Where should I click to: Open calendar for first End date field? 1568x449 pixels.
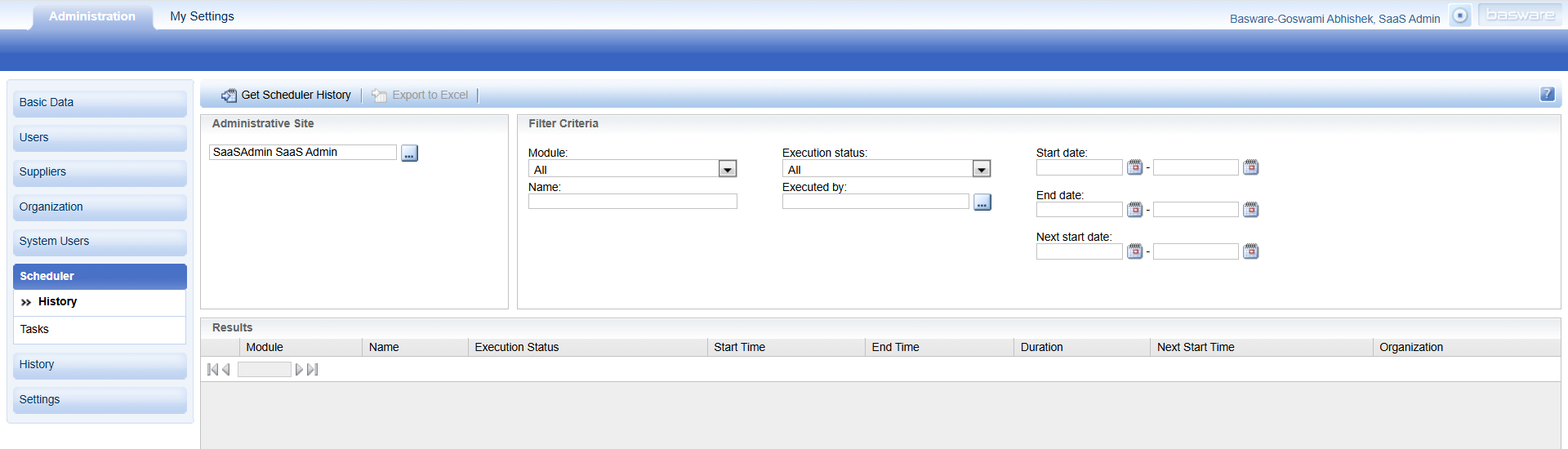[x=1134, y=210]
